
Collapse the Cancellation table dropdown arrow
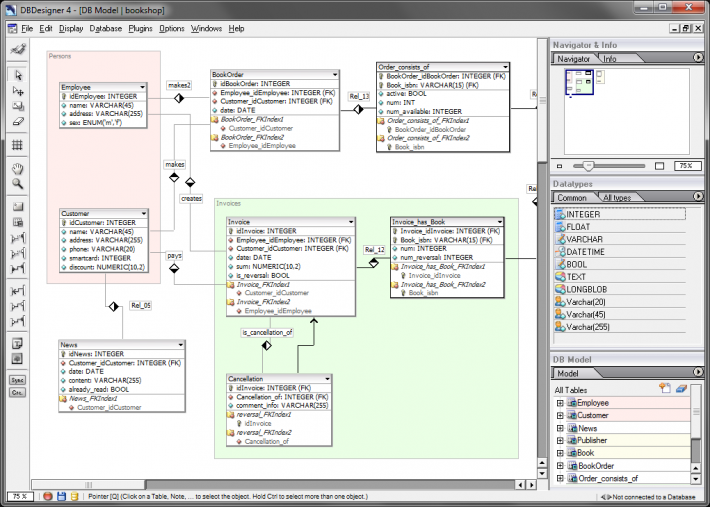(327, 378)
